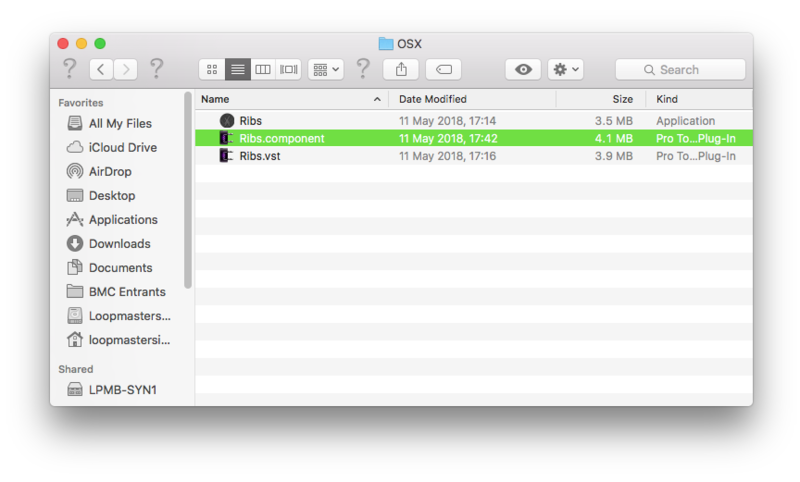Close the OSX Finder window
The image size is (800, 482).
tap(63, 43)
